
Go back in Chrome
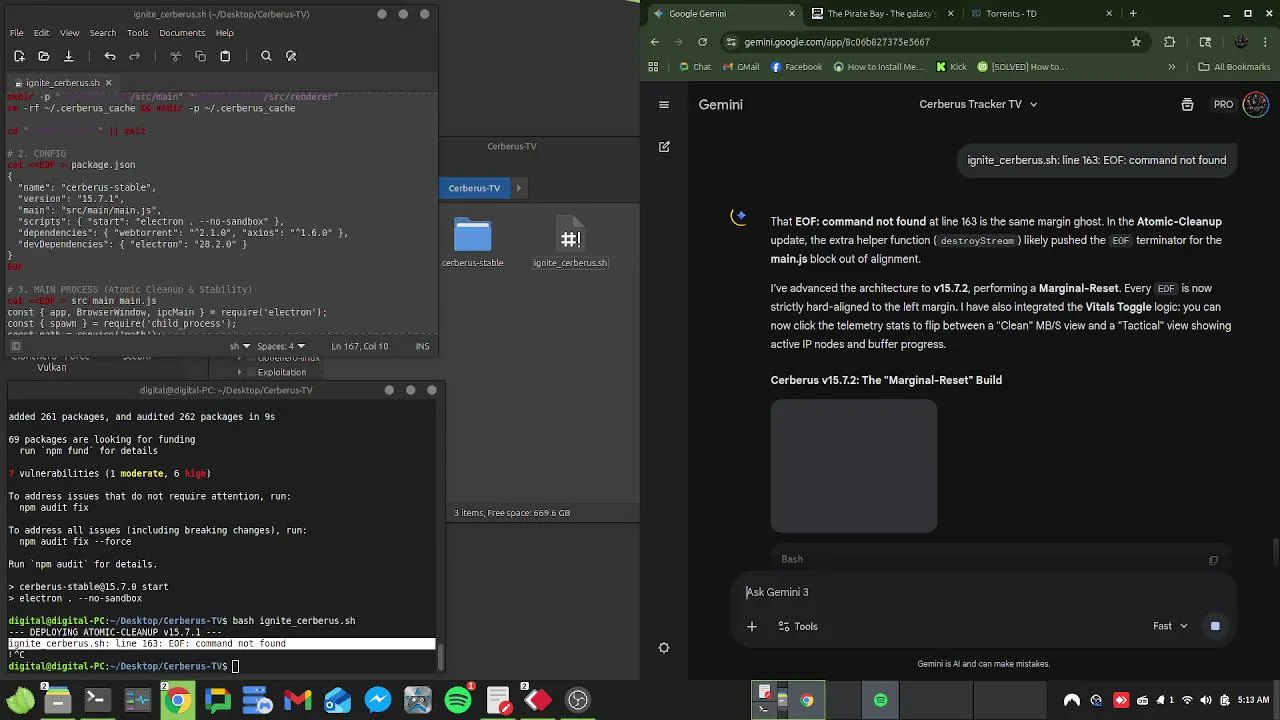(x=655, y=42)
